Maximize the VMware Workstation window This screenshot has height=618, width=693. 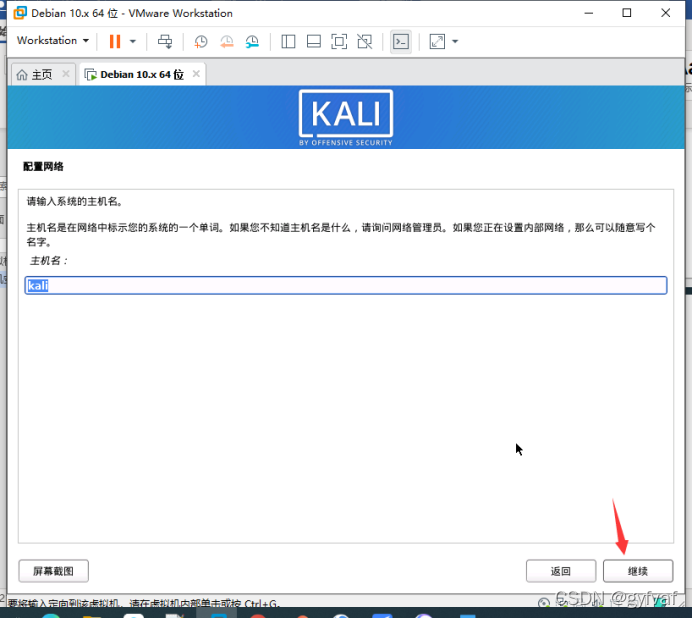coord(627,13)
